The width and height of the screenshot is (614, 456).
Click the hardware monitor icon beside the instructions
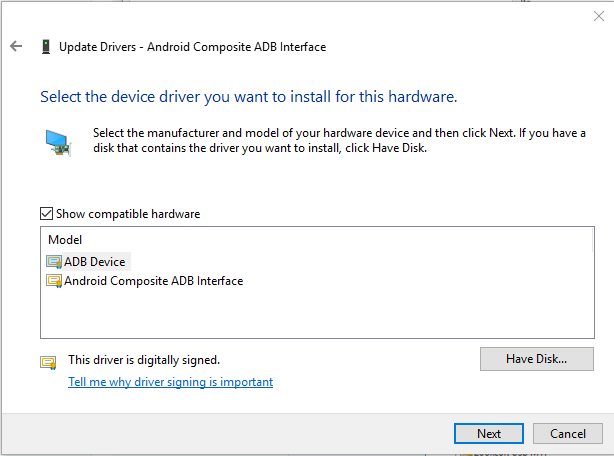point(58,141)
